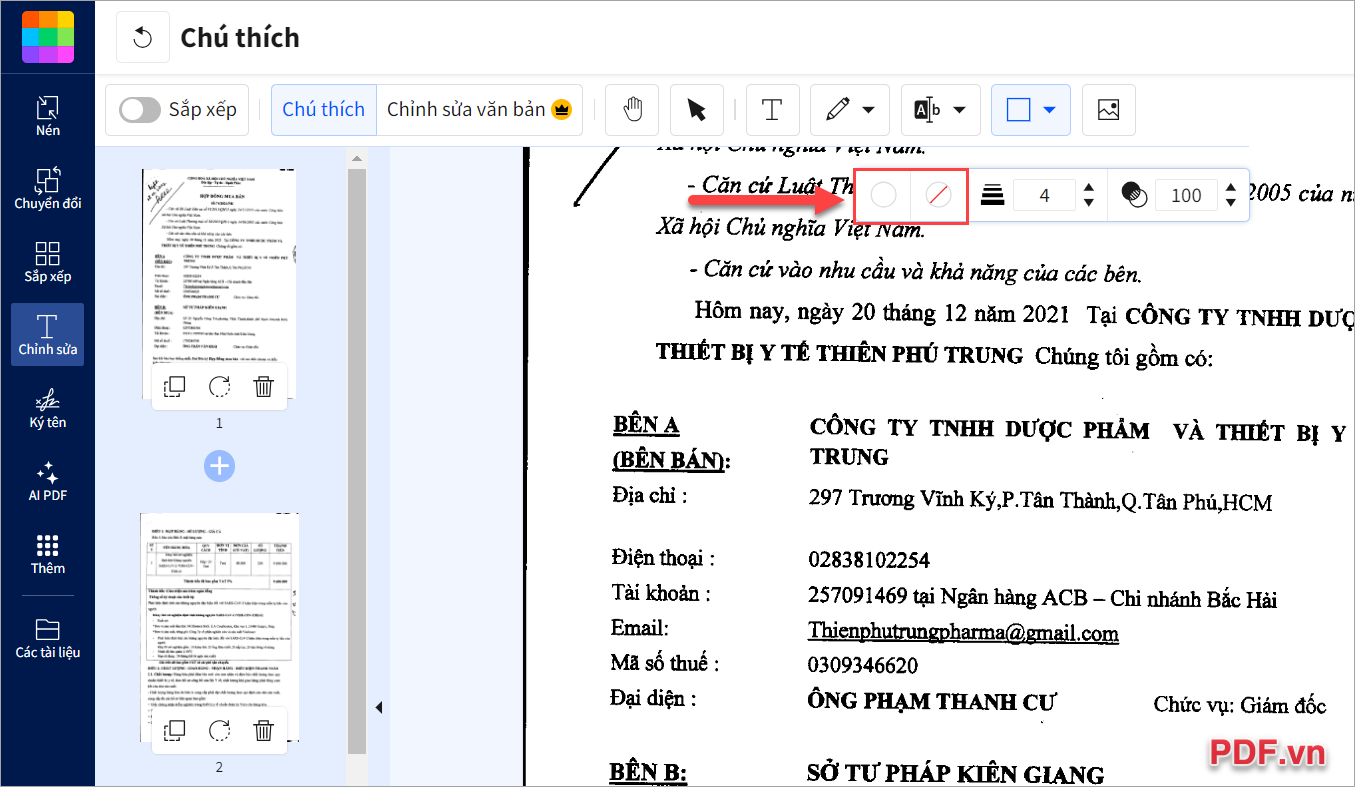Screen dimensions: 1355x787
Task: Click the phone number 02838102254
Action: tap(869, 560)
